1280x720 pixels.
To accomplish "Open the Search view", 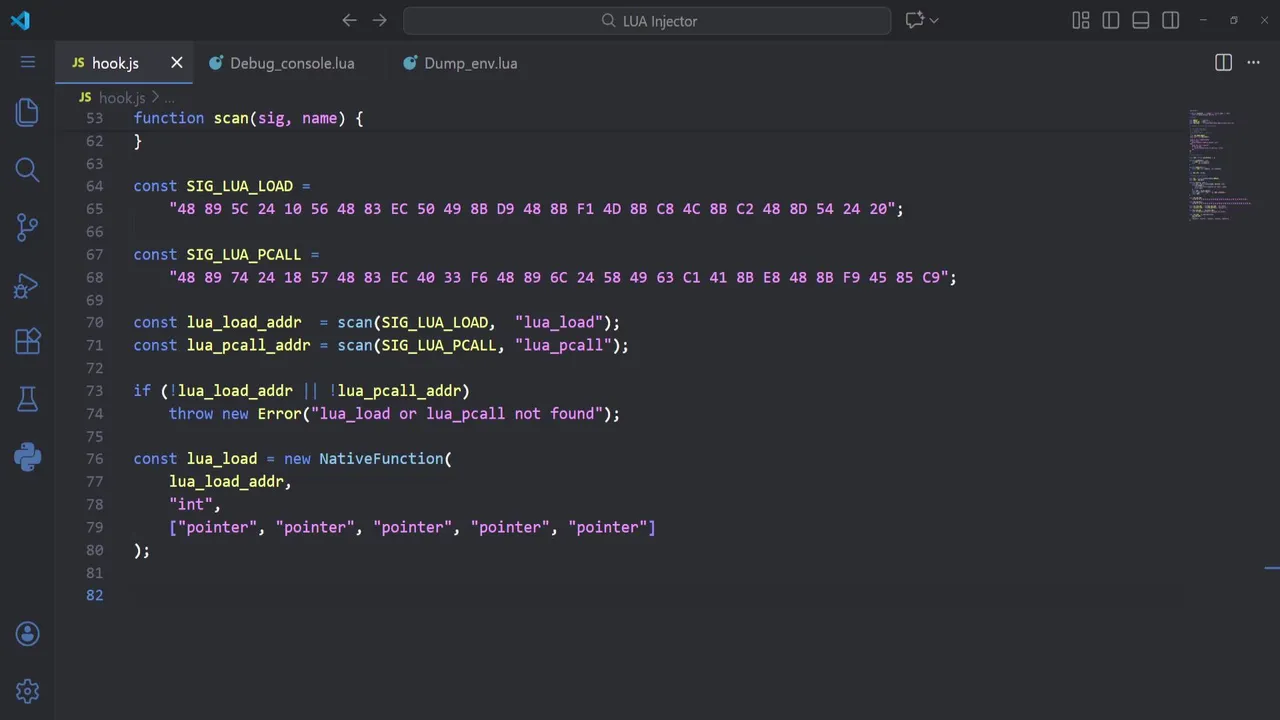I will point(27,169).
